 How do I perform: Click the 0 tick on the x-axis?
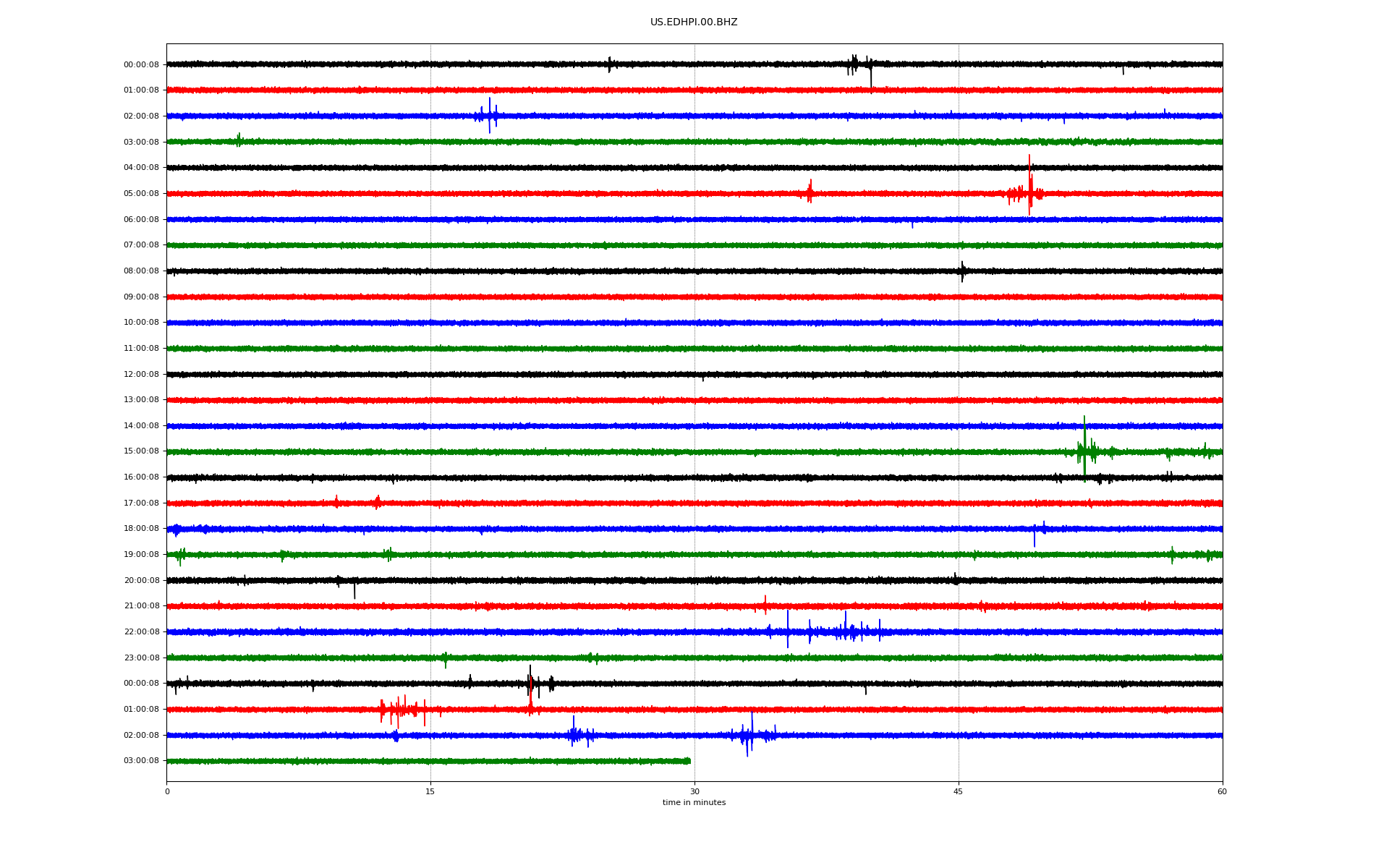coord(167,791)
